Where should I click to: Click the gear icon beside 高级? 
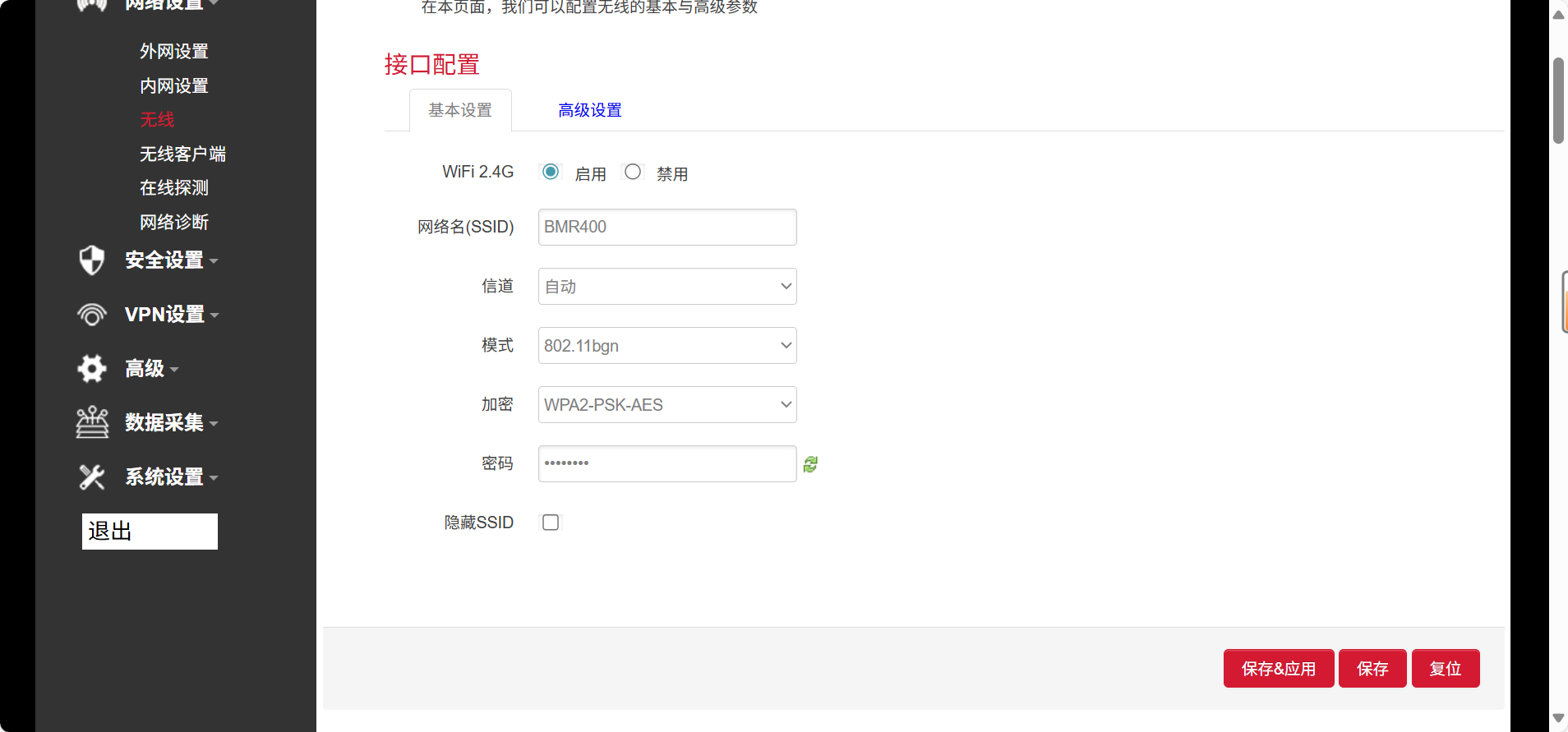click(91, 369)
